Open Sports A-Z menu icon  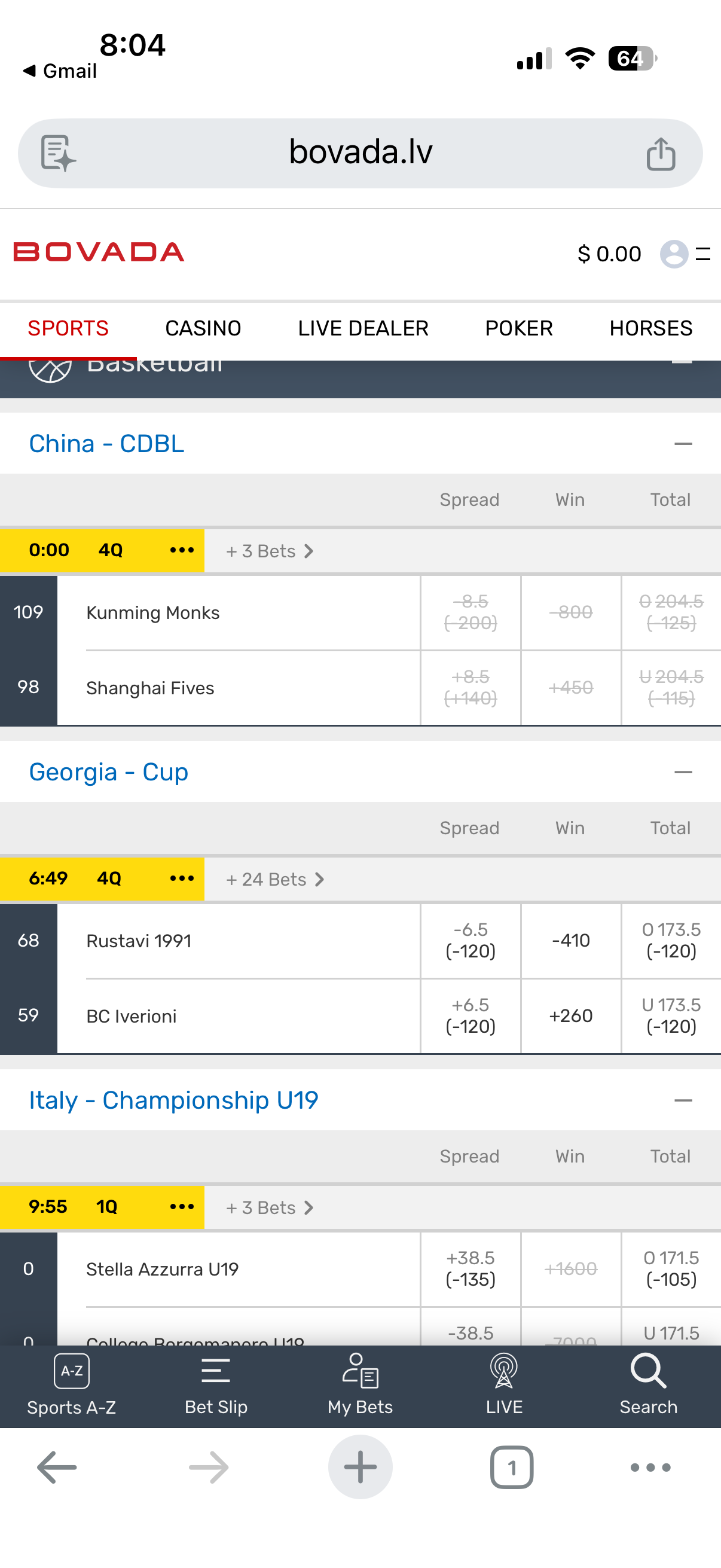tap(72, 1371)
